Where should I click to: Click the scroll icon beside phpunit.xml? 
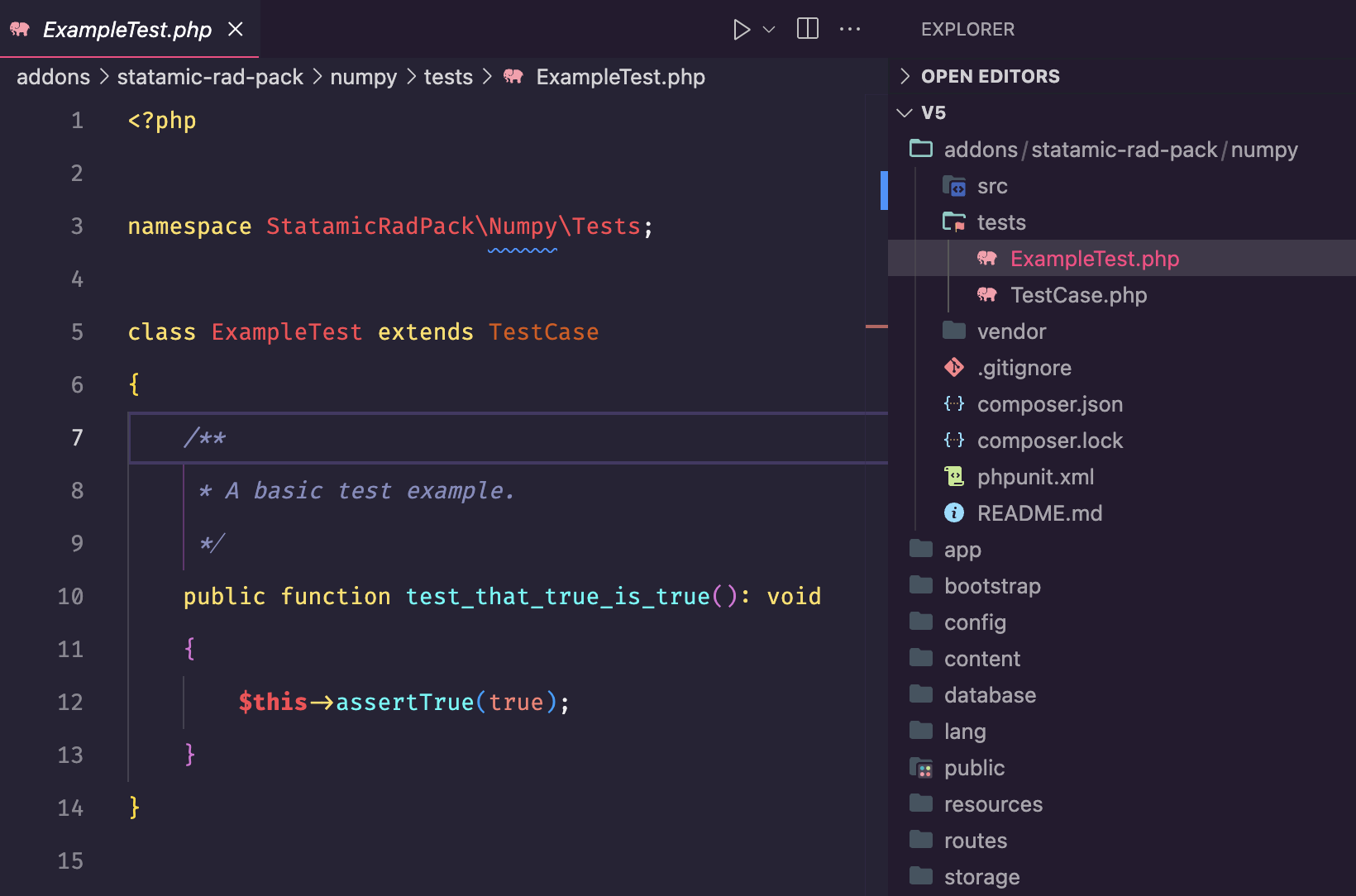tap(954, 476)
